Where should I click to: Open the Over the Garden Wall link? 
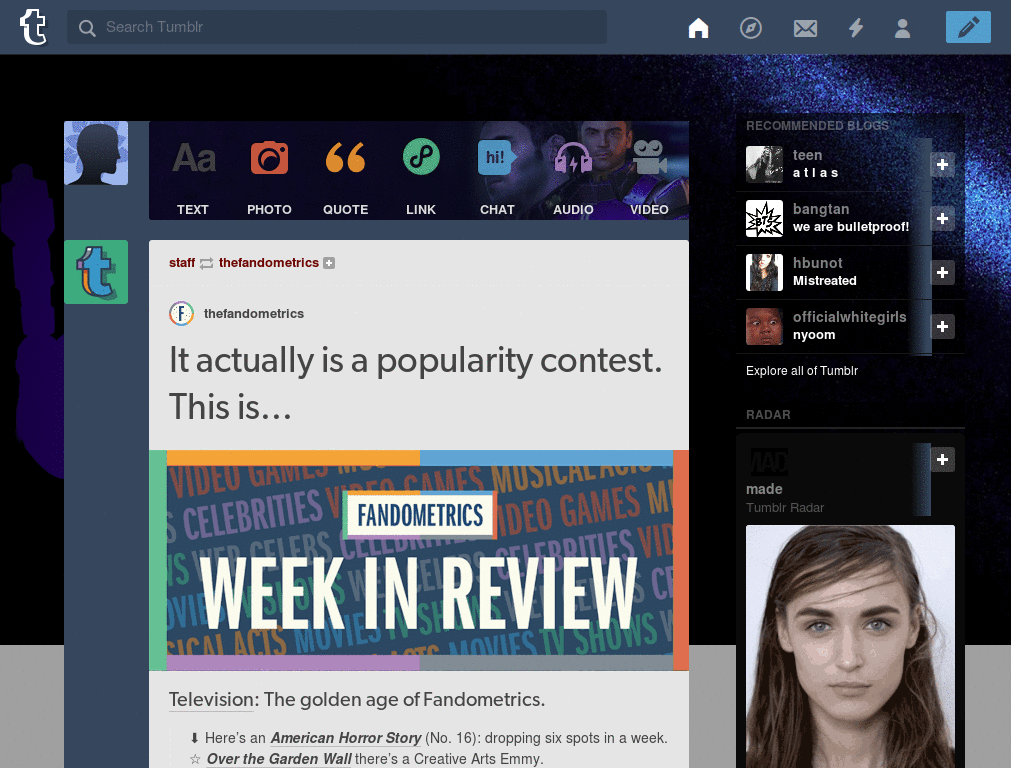click(x=279, y=759)
